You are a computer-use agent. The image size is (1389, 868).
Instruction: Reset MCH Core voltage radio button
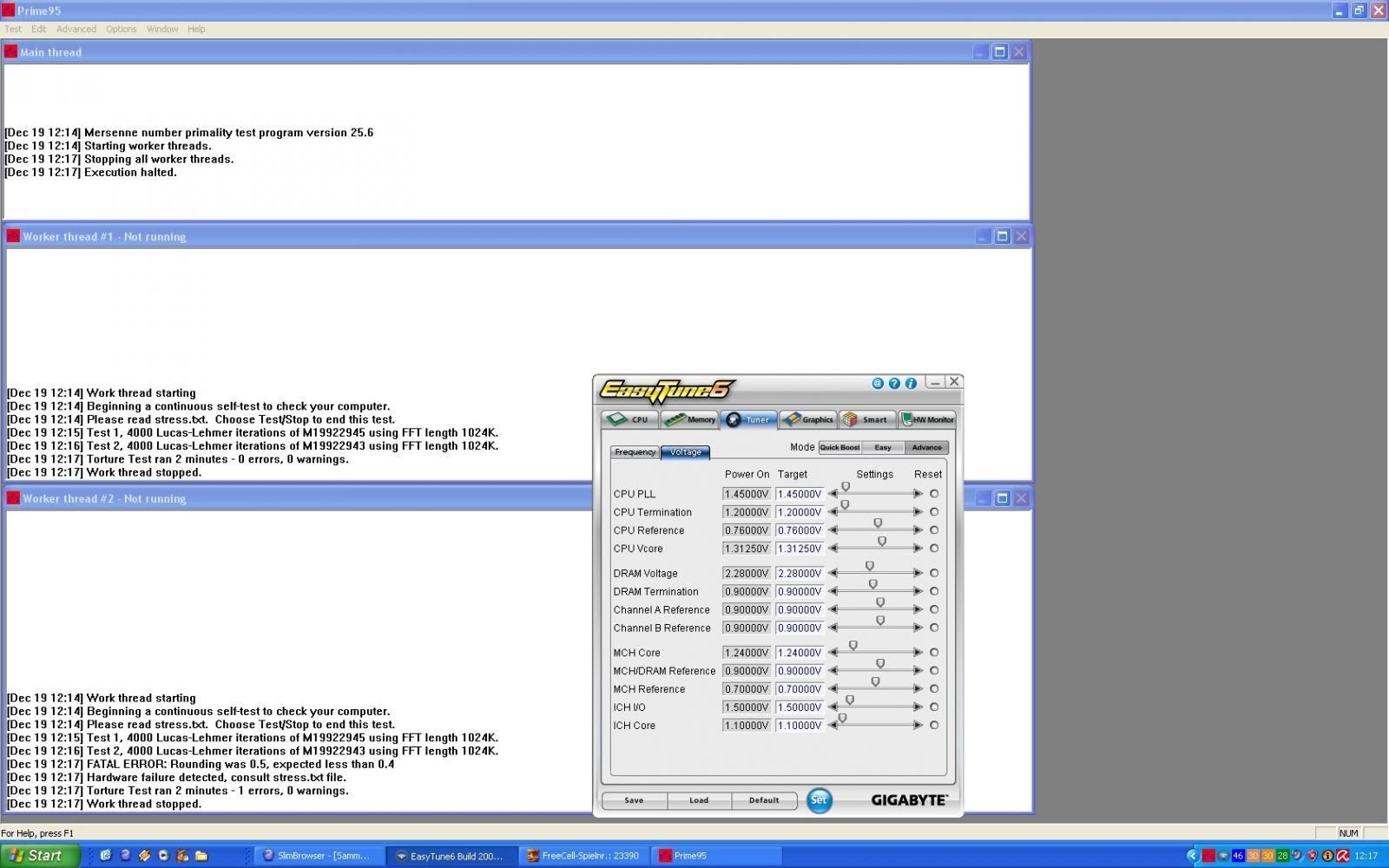coord(934,653)
